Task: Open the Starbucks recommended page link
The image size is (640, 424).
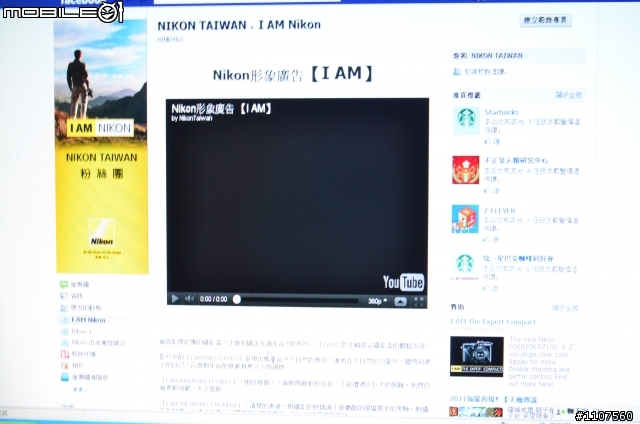Action: pos(501,112)
